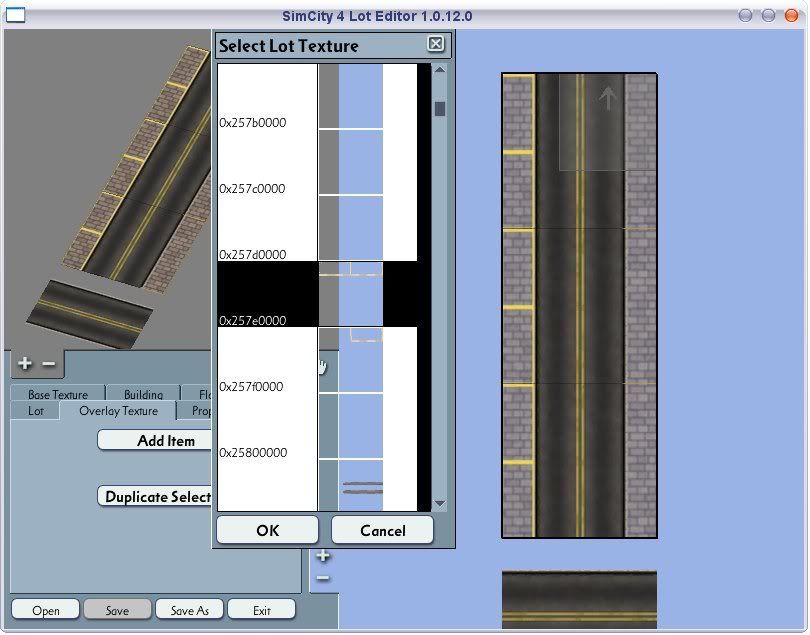Close the Select Lot Texture dialog
This screenshot has height=635, width=810.
pyautogui.click(x=435, y=44)
